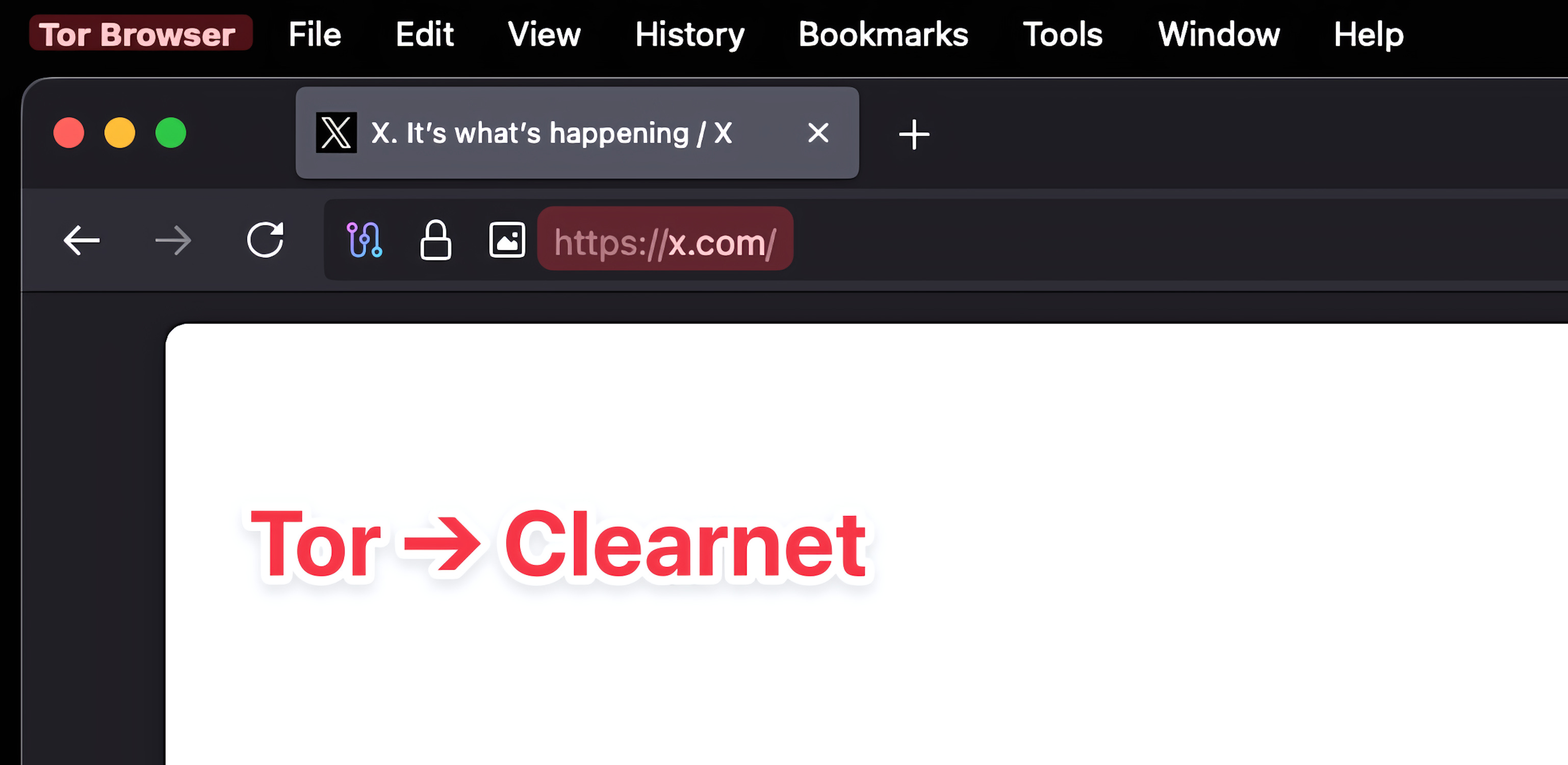Open a new tab with plus button

[914, 134]
